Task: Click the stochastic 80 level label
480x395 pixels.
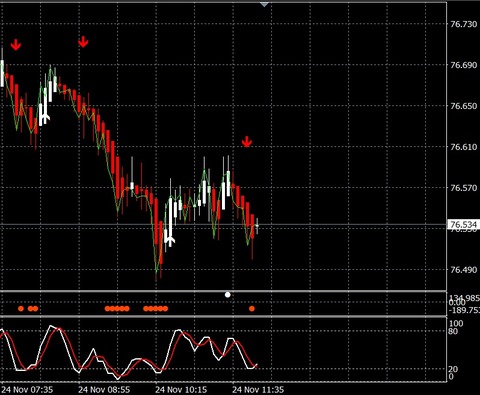Action: (x=453, y=331)
